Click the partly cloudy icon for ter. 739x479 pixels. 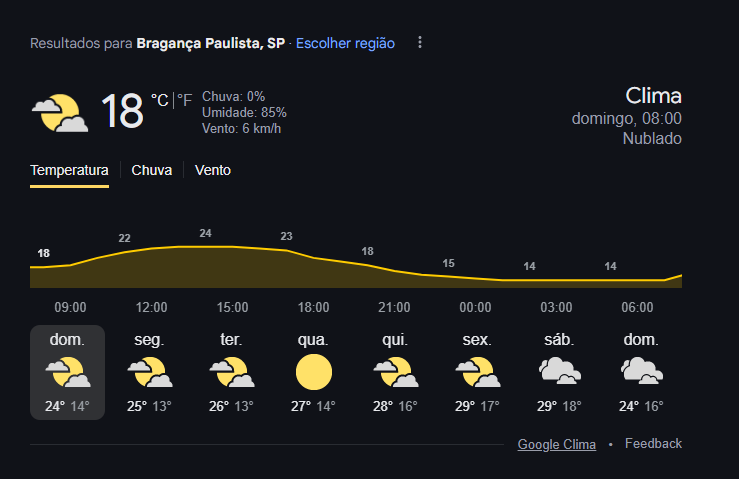point(231,372)
